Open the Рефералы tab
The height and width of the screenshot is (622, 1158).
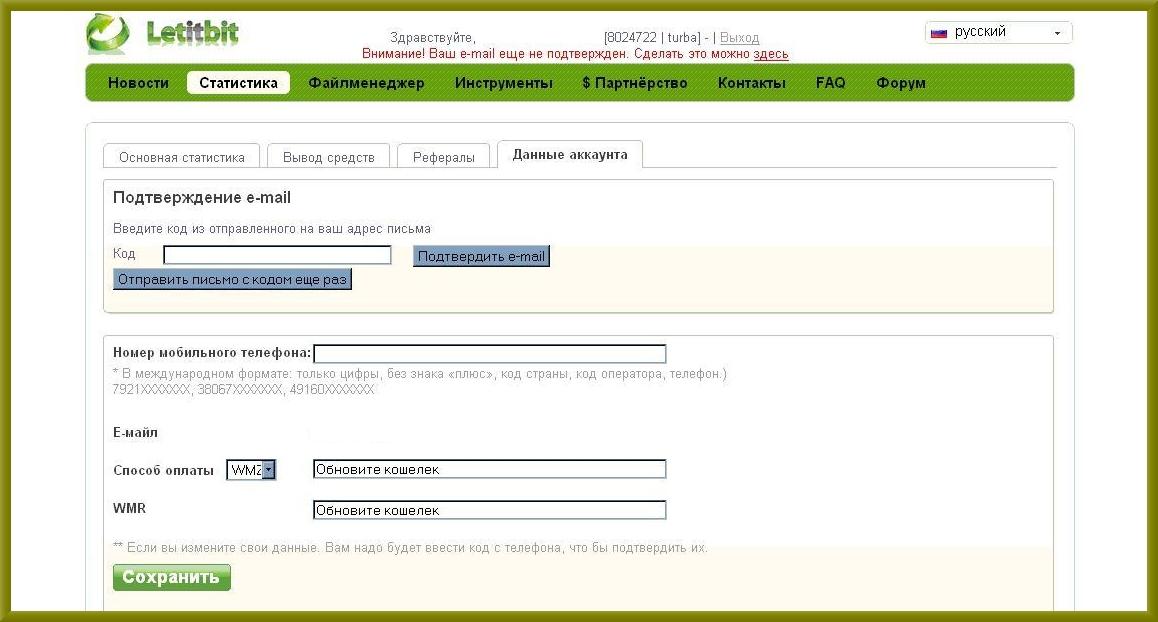(x=443, y=157)
